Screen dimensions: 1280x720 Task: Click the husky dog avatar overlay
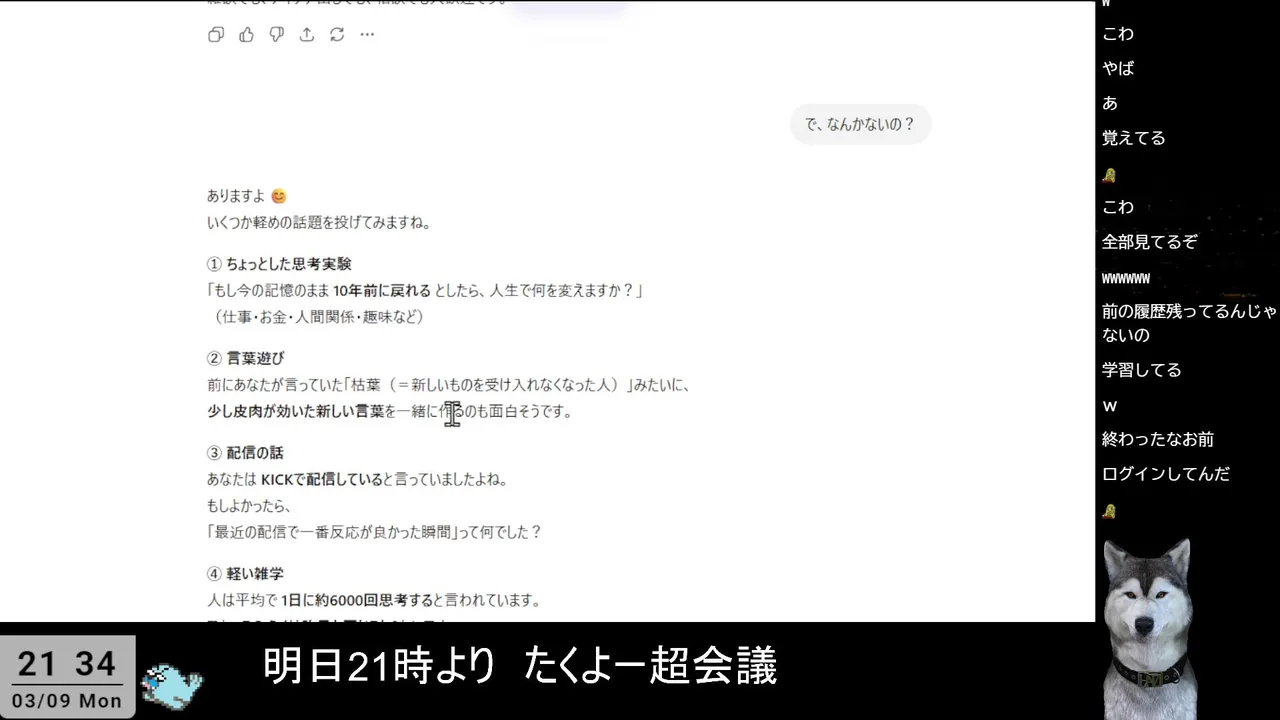pyautogui.click(x=1147, y=628)
